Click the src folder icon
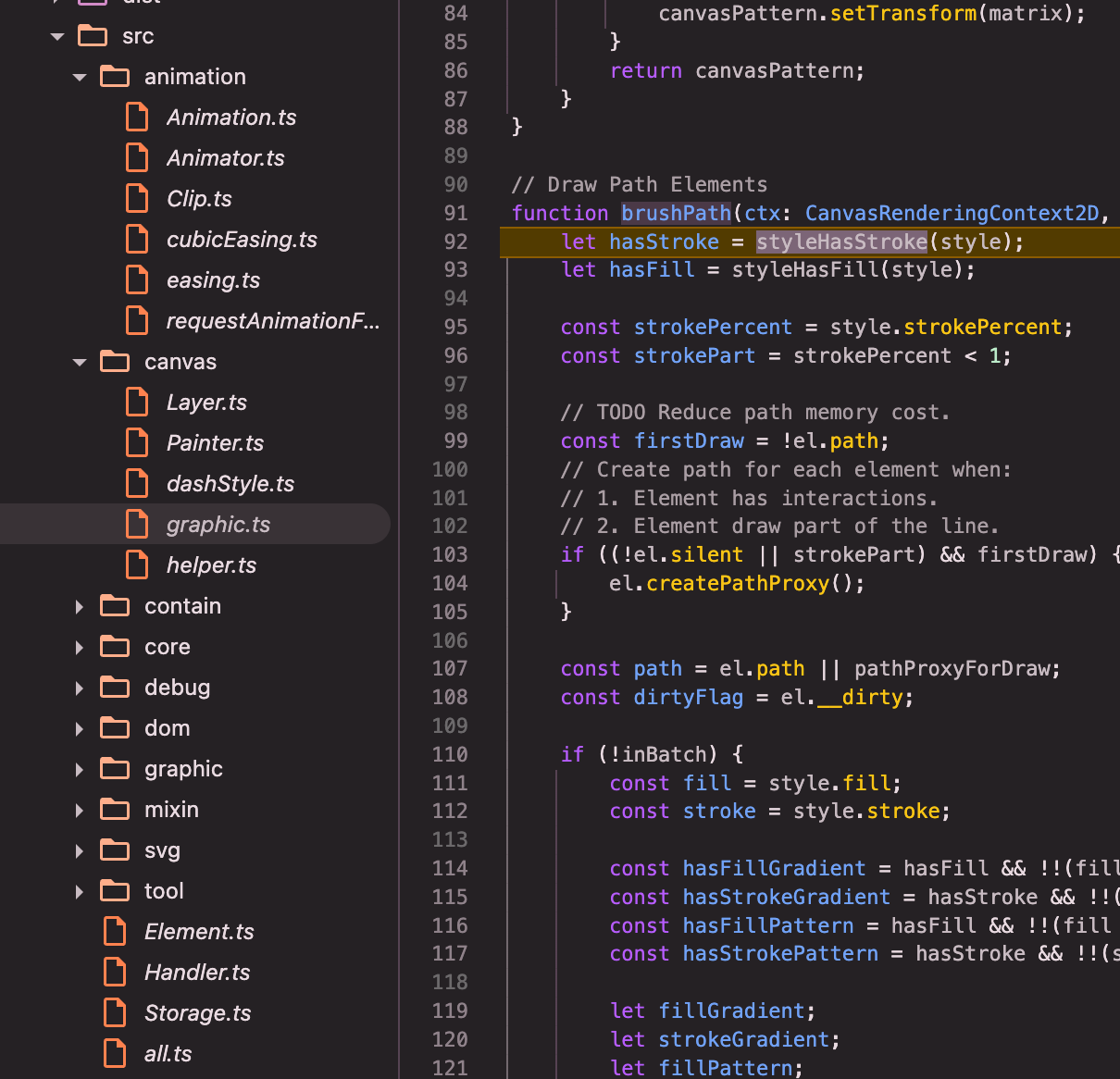1120x1079 pixels. tap(93, 36)
